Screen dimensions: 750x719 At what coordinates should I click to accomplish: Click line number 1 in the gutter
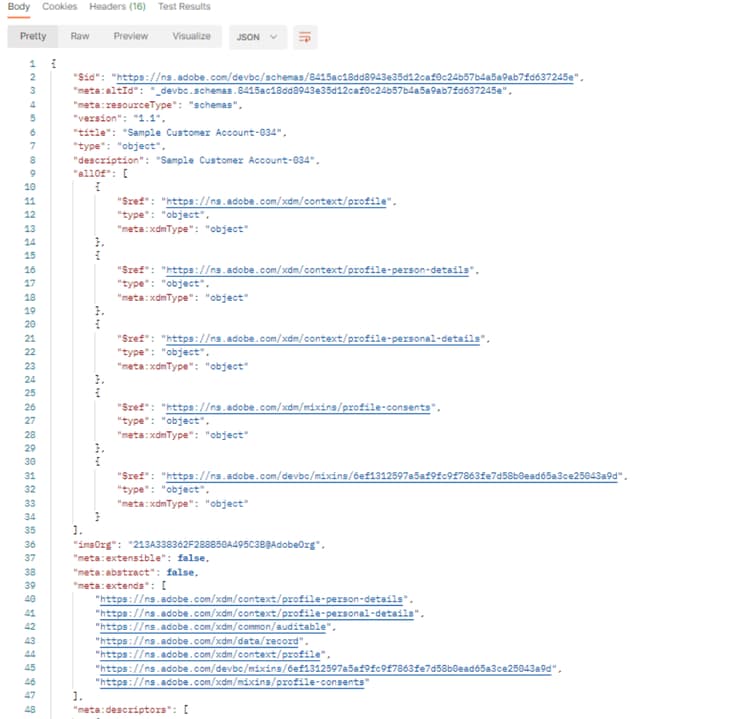click(x=33, y=64)
